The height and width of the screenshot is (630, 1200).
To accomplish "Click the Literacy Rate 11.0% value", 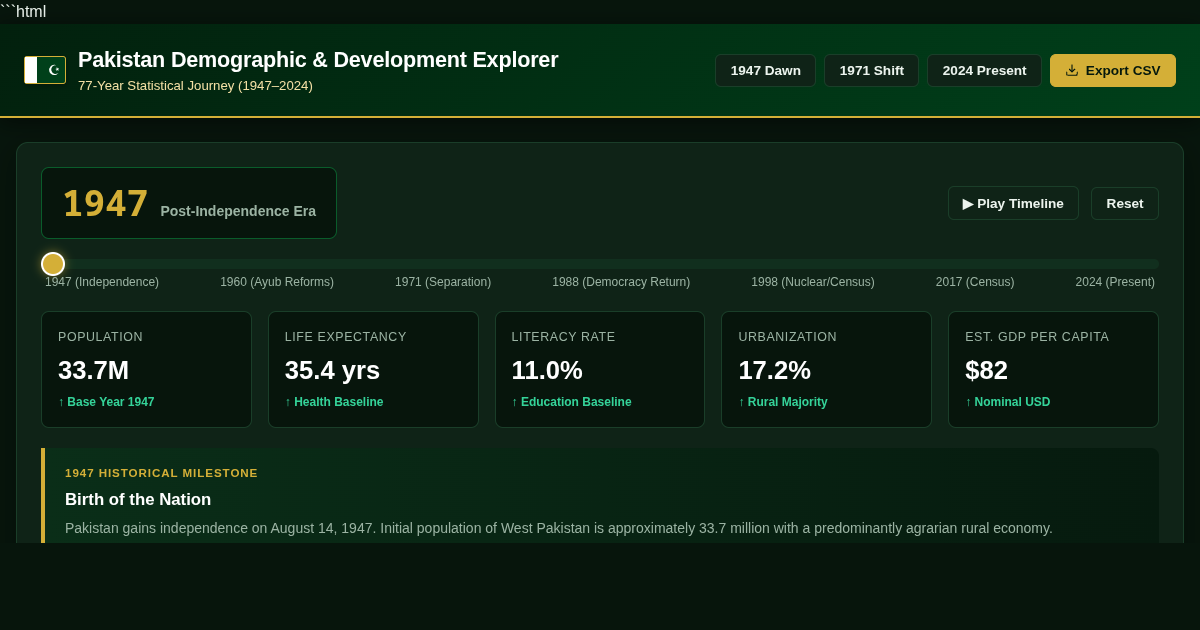I will pos(547,370).
